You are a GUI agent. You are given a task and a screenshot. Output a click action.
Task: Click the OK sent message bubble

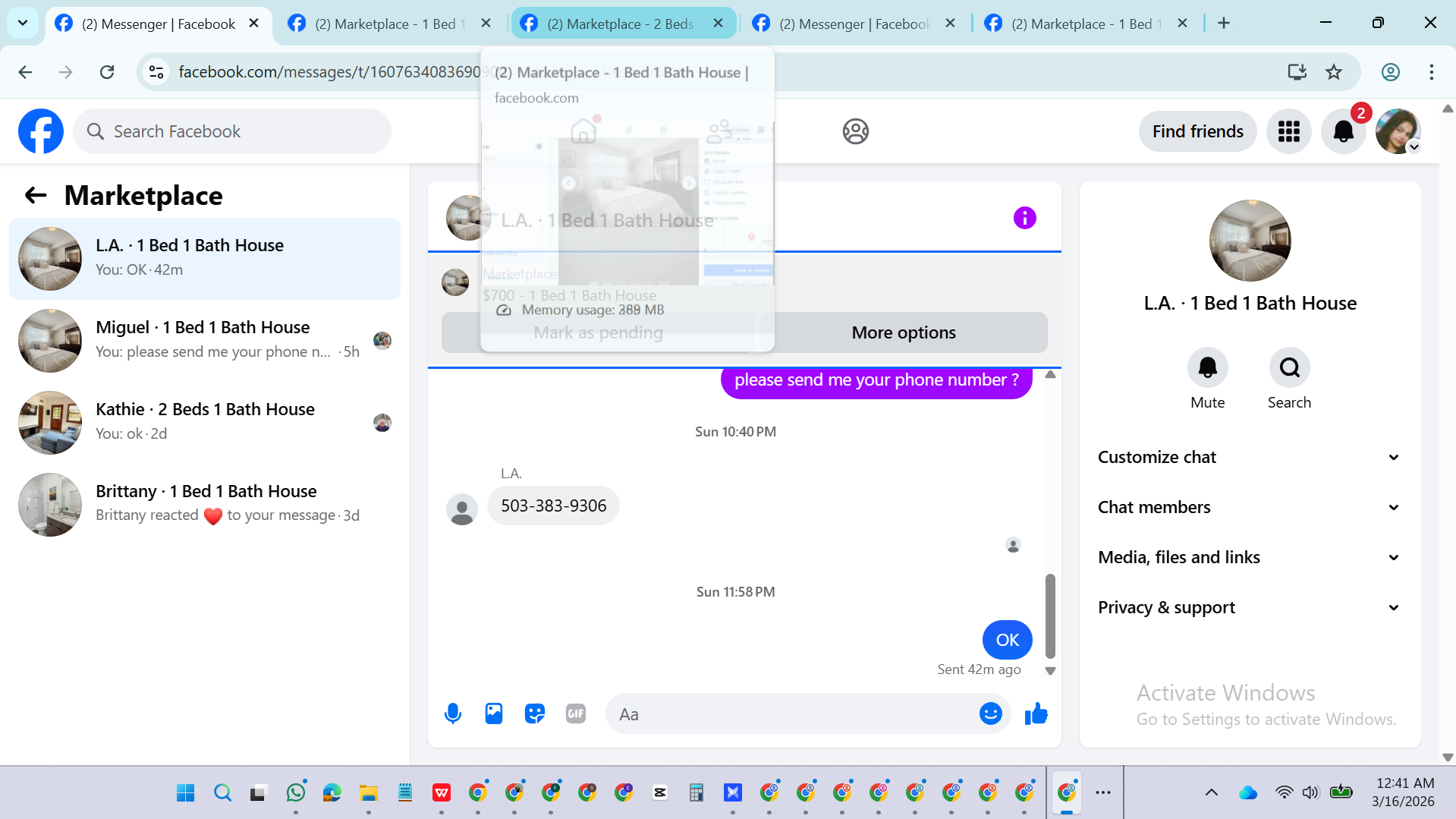click(1007, 640)
